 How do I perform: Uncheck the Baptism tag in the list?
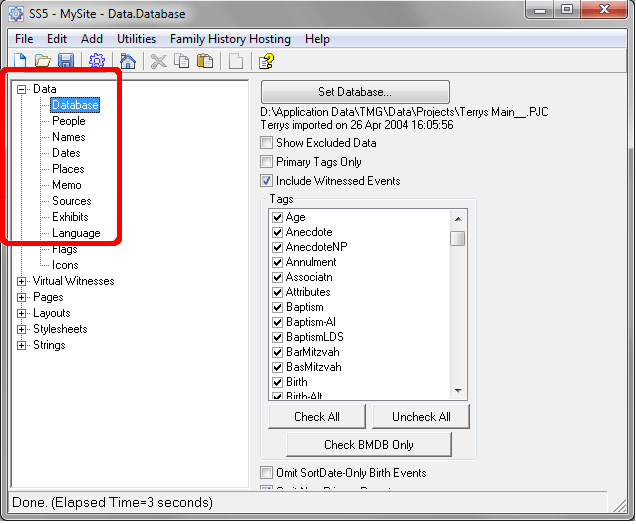pos(278,307)
